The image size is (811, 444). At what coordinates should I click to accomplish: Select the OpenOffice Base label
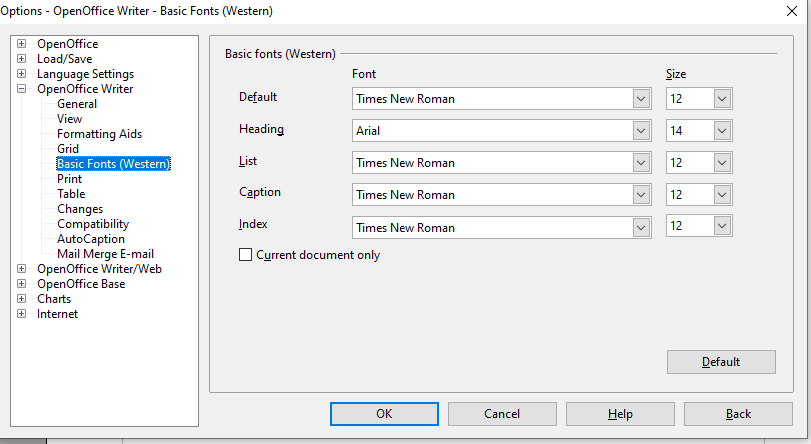tap(81, 284)
